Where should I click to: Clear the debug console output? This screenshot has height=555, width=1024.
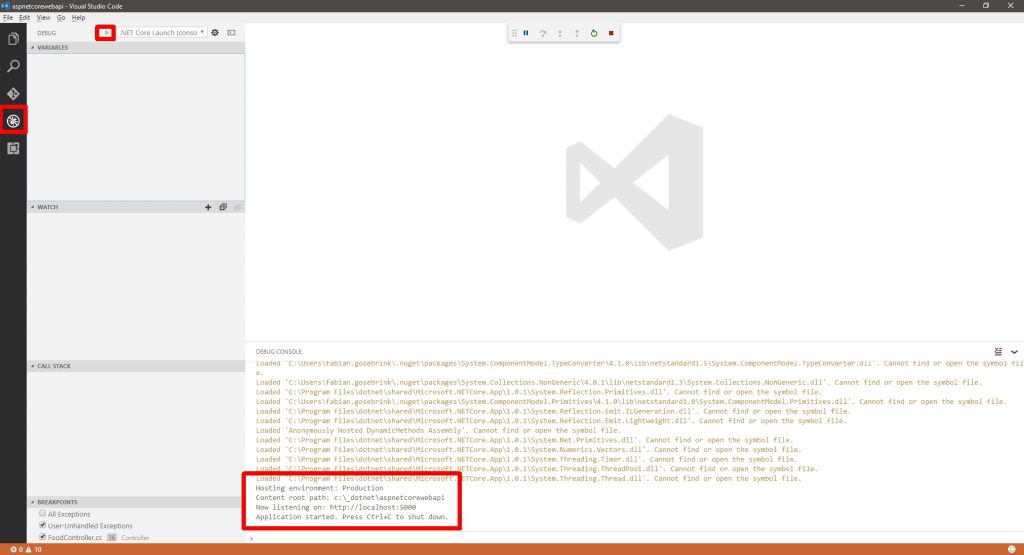(x=998, y=351)
